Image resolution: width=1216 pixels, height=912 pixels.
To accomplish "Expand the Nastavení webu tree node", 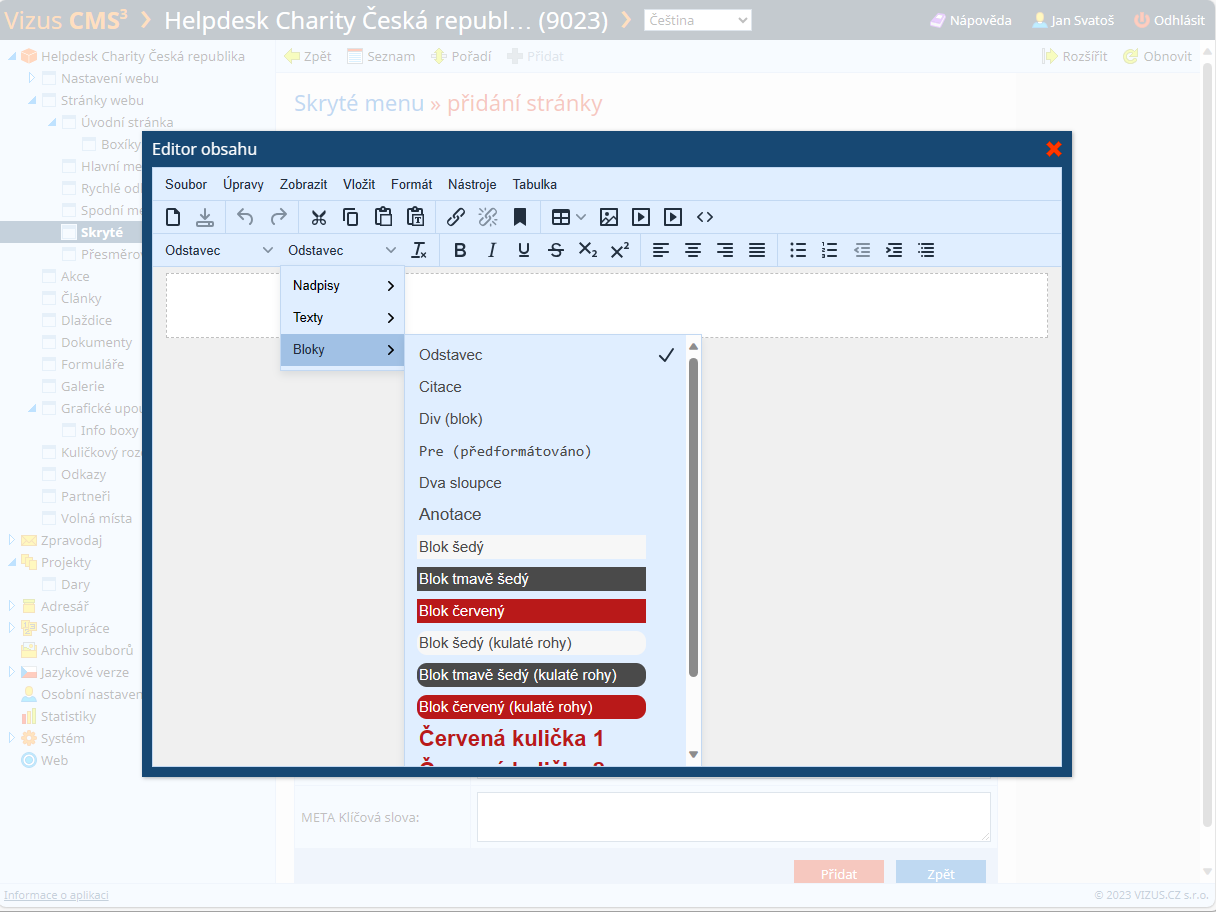I will click(x=31, y=78).
